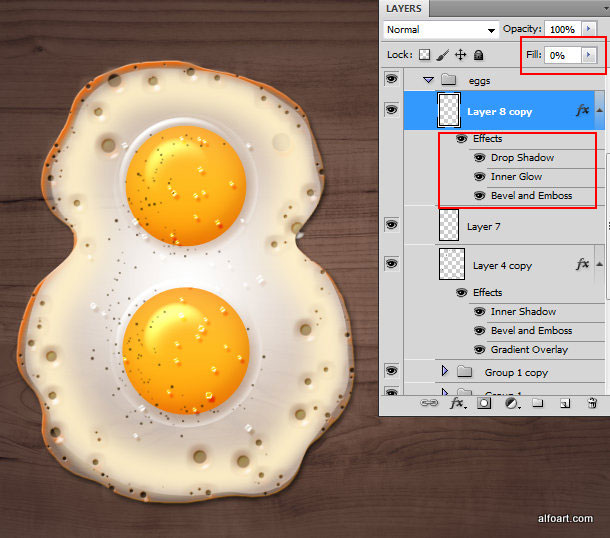Open the Normal blend mode dropdown
The width and height of the screenshot is (610, 538).
coord(442,30)
